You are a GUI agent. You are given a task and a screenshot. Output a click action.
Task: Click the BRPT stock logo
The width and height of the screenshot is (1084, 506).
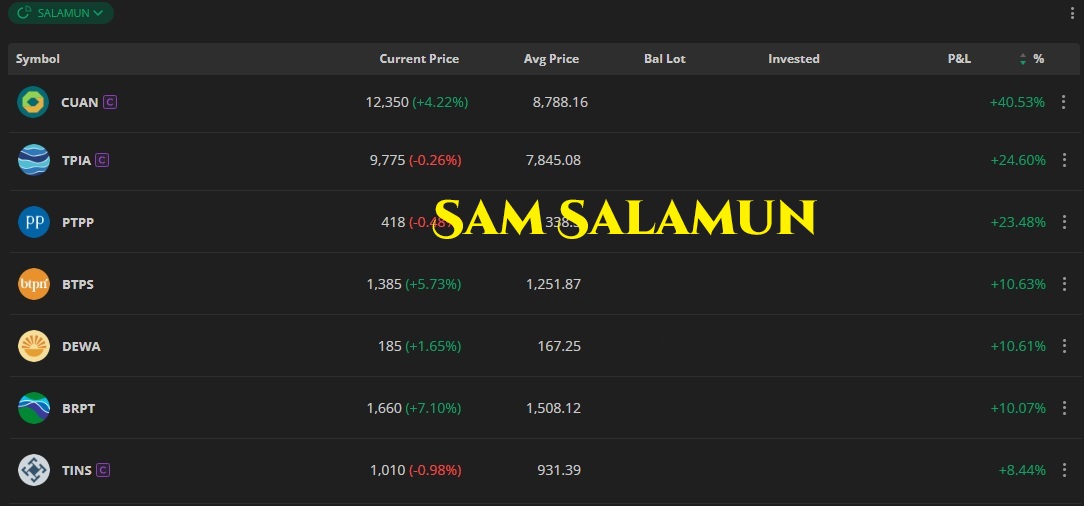(x=33, y=408)
